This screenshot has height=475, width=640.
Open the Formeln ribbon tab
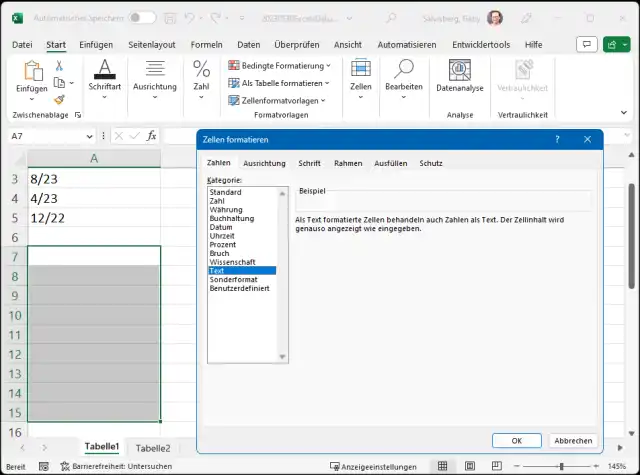coord(206,45)
